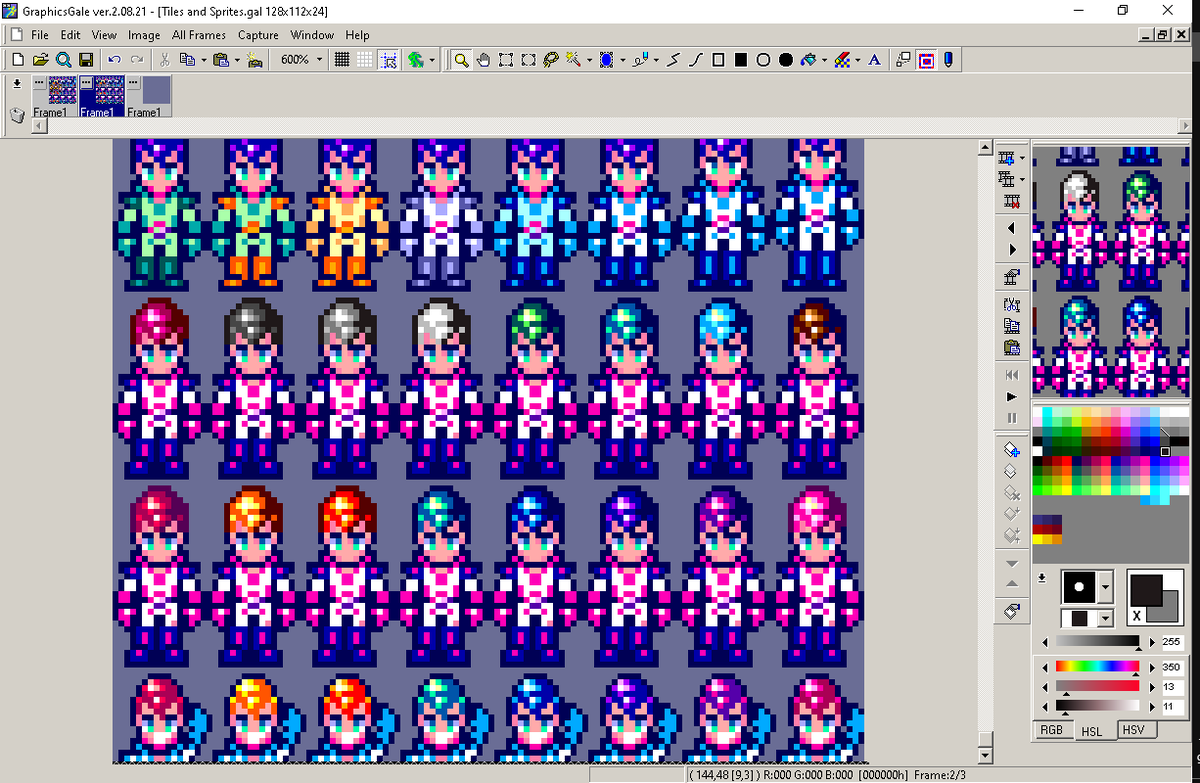
Task: Play the animation with the play button
Action: (x=1011, y=396)
